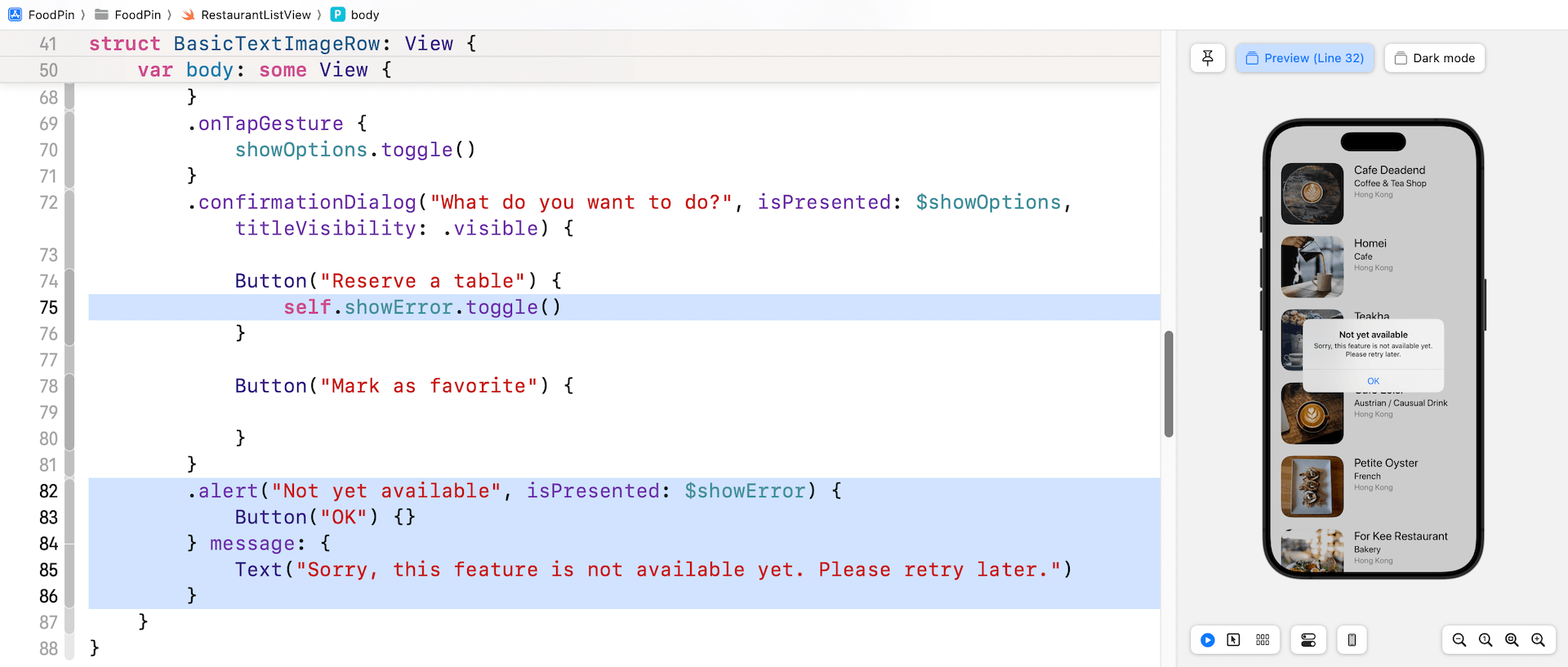Image resolution: width=1568 pixels, height=667 pixels.
Task: Open RestaurantListView file breadcrumb menu
Action: 255,15
